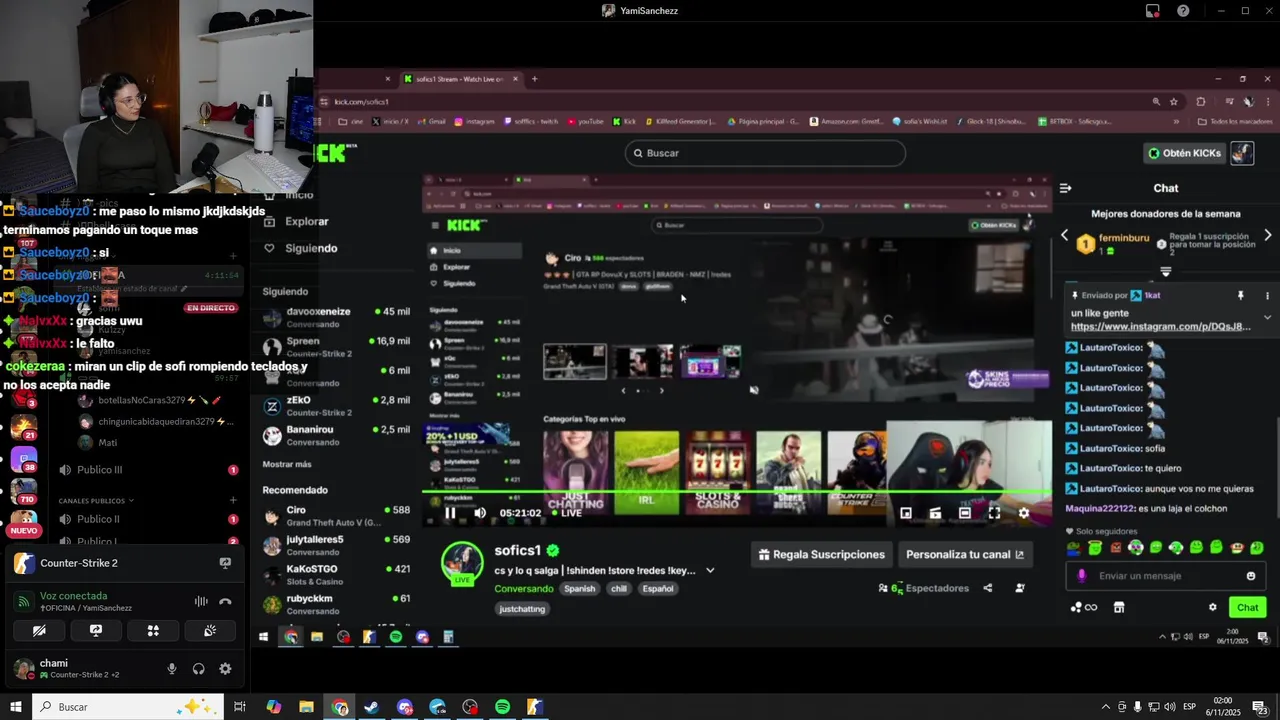The width and height of the screenshot is (1280, 720).
Task: Open the pinned instagram.com link
Action: (x=1160, y=327)
